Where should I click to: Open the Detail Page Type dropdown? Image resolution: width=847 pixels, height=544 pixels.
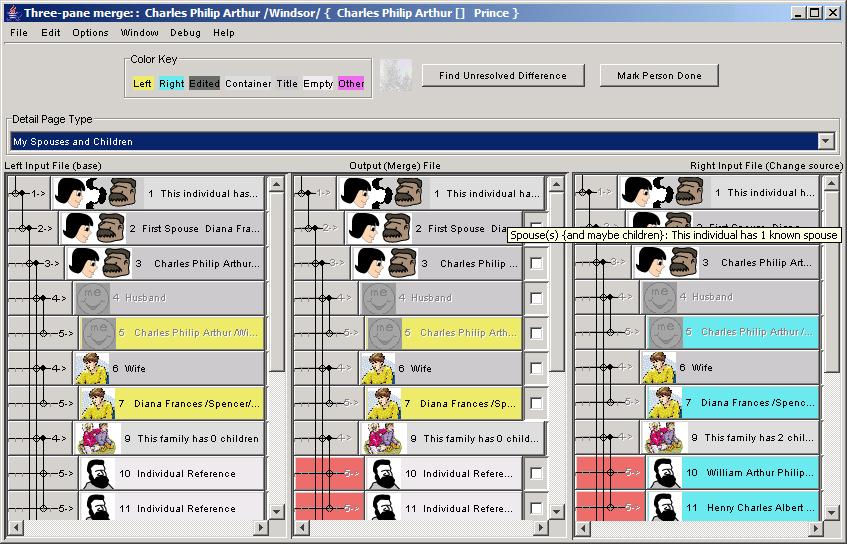pyautogui.click(x=825, y=142)
